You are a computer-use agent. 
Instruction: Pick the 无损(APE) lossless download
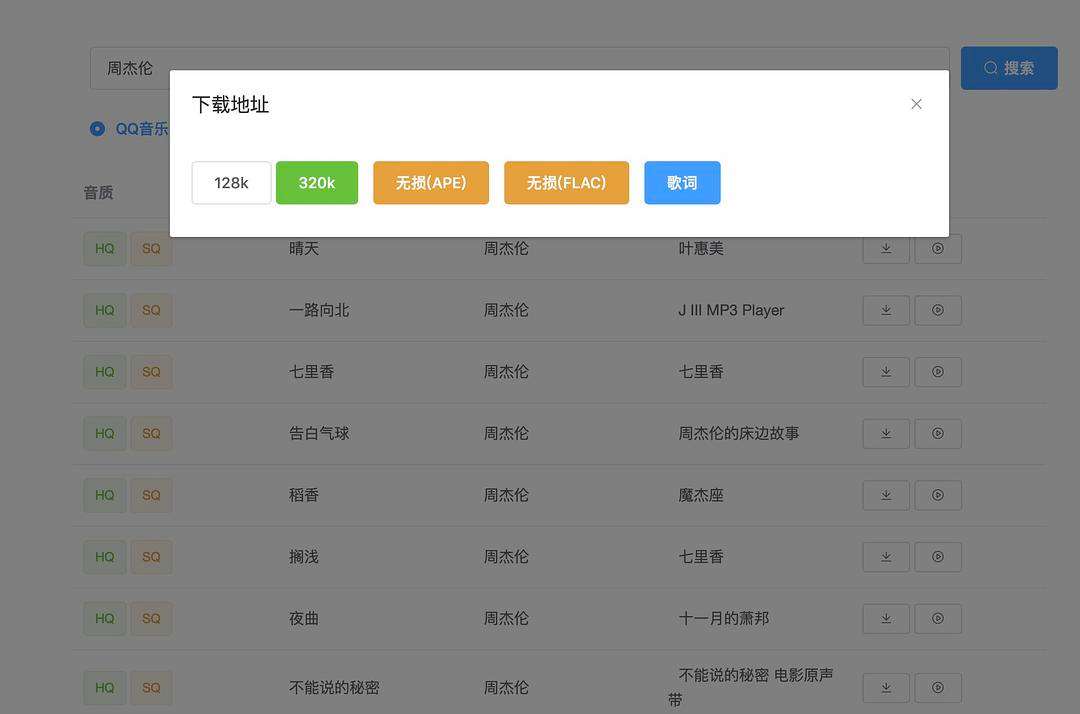tap(431, 182)
